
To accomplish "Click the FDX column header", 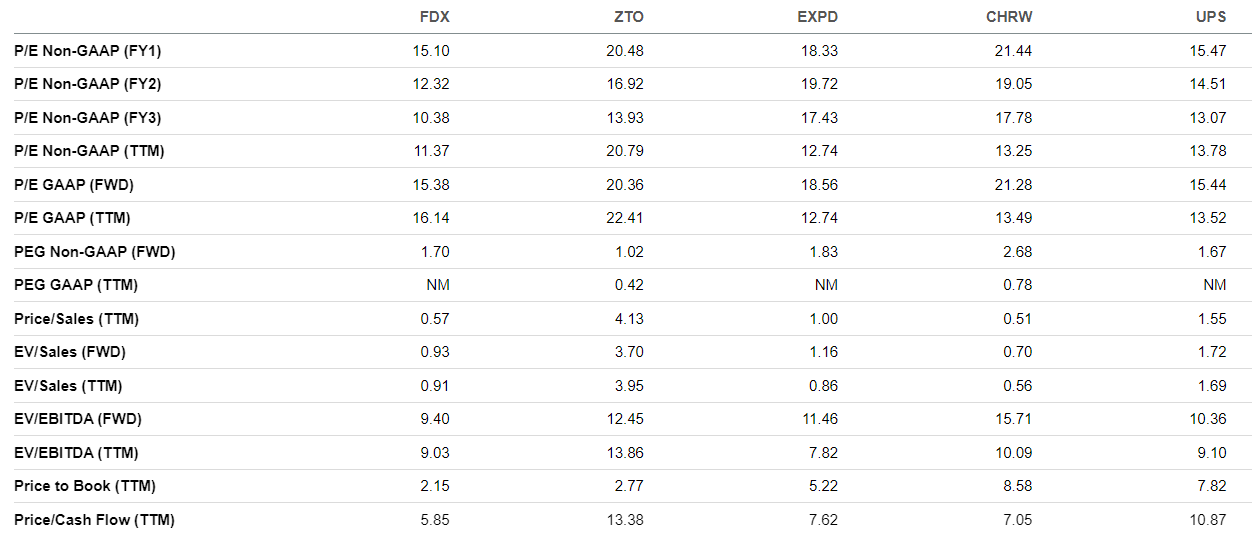I will coord(434,17).
